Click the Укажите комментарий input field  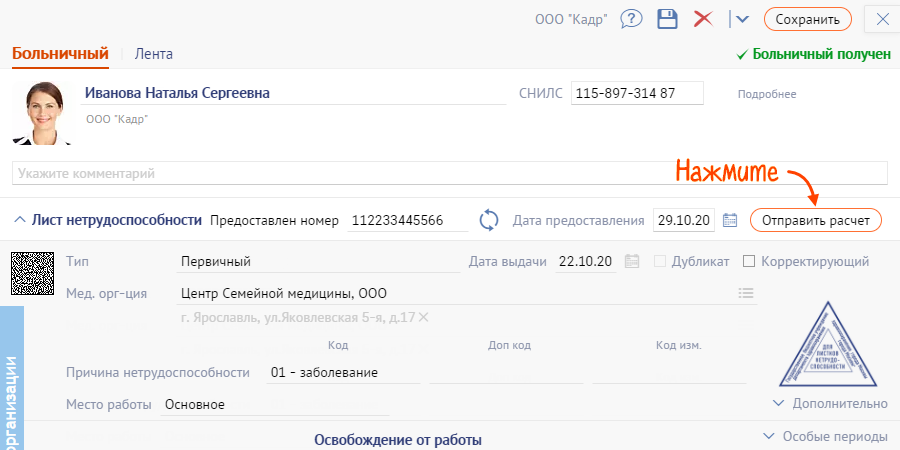[450, 174]
